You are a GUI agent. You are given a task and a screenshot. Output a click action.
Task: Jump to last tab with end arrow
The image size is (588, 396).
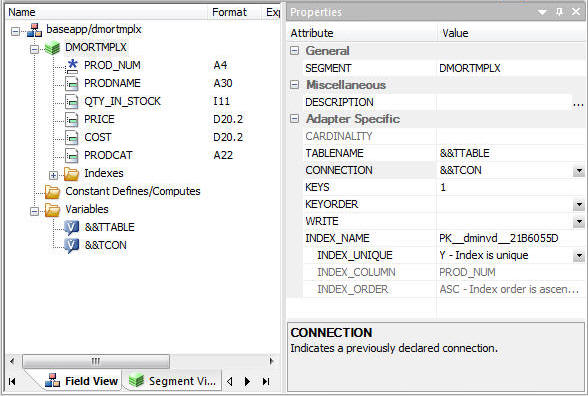(266, 382)
